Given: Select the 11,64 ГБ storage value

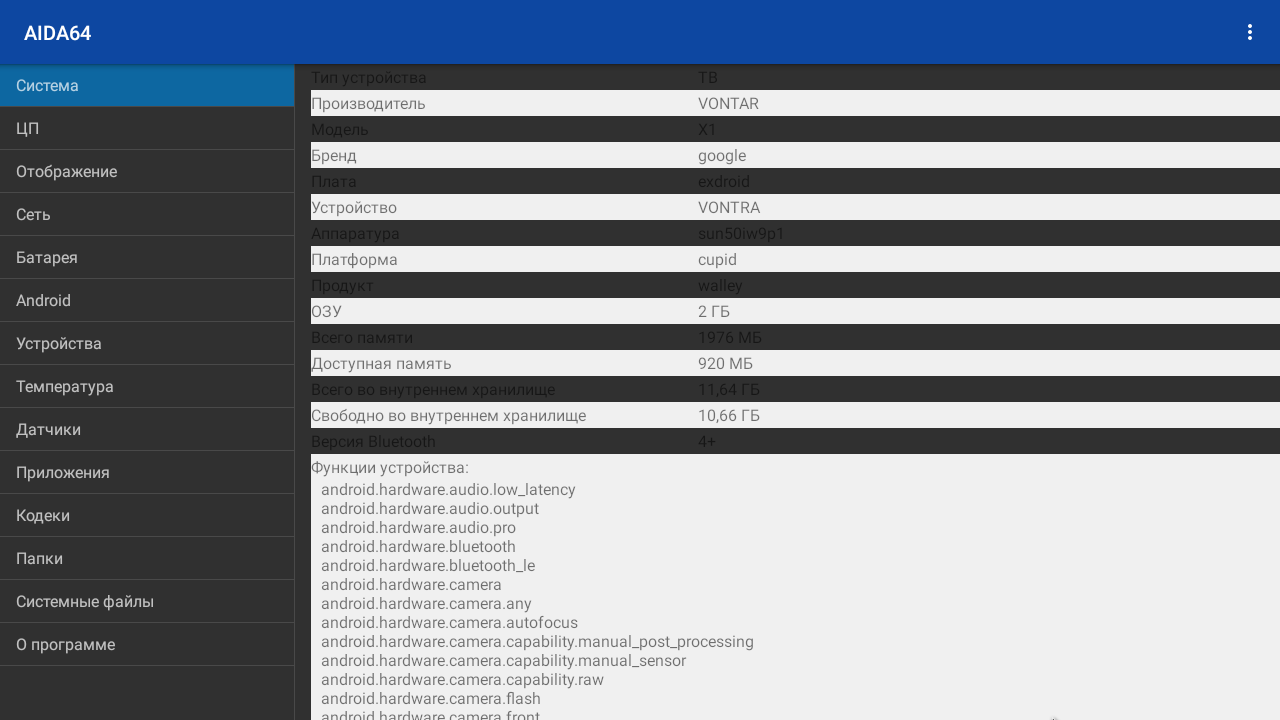Looking at the screenshot, I should point(729,390).
